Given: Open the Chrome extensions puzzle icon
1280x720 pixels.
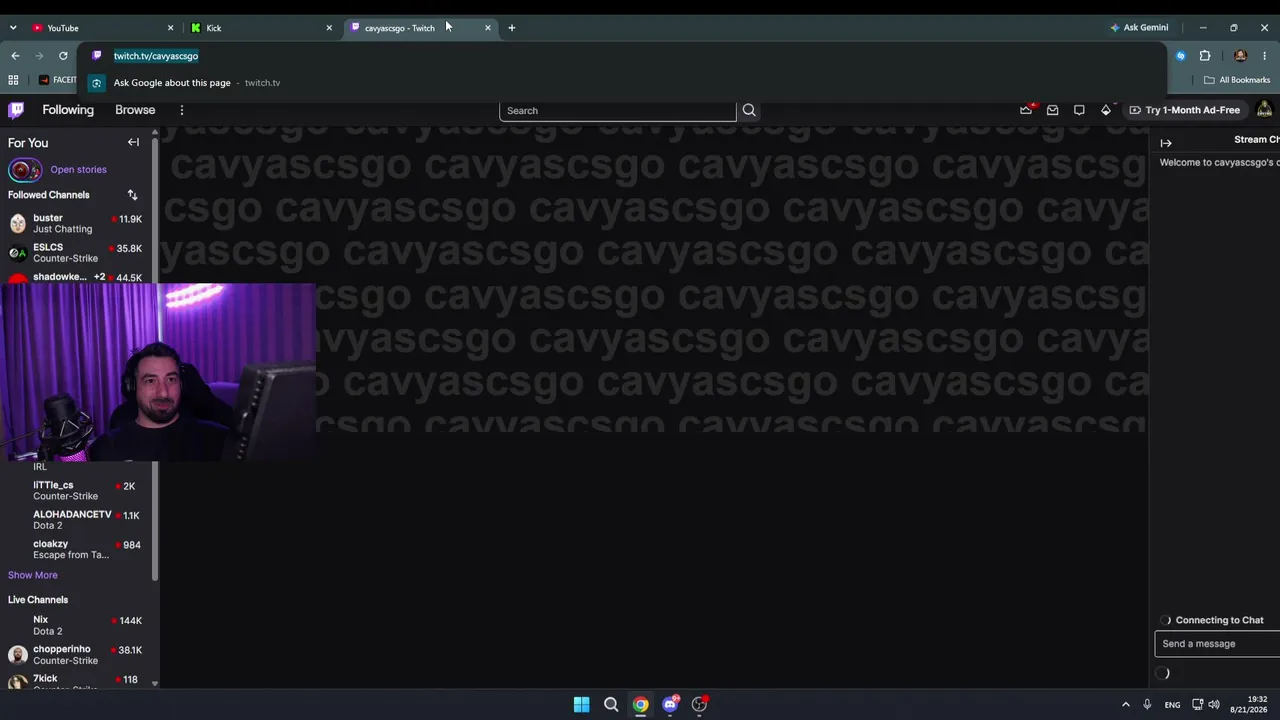Looking at the screenshot, I should point(1205,56).
